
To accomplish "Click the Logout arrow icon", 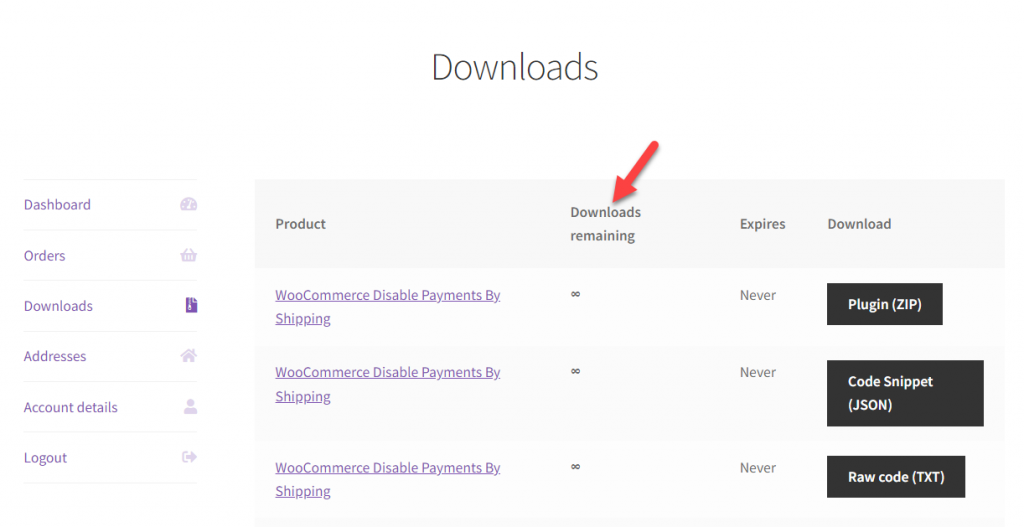I will [189, 457].
